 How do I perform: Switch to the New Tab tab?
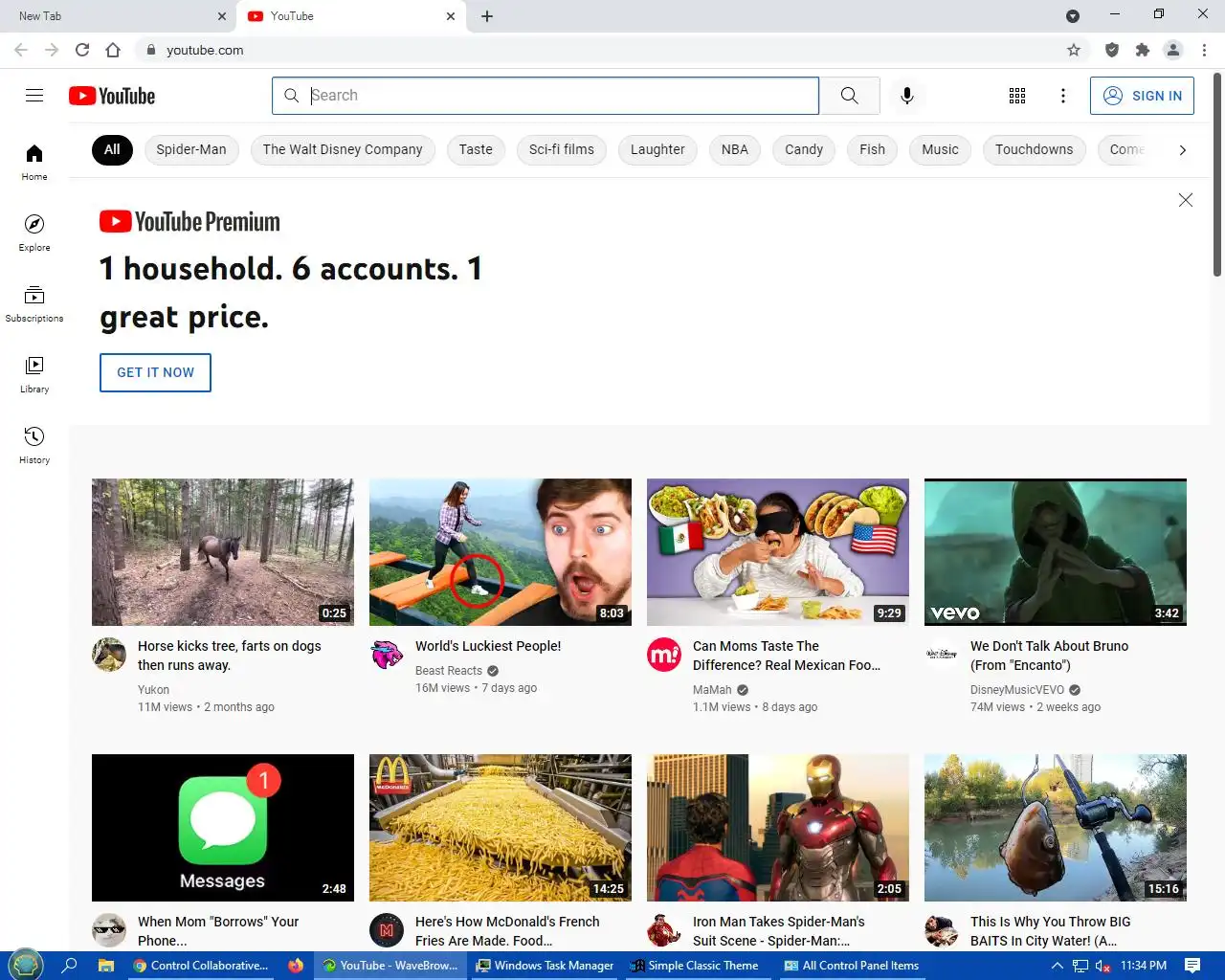click(115, 16)
